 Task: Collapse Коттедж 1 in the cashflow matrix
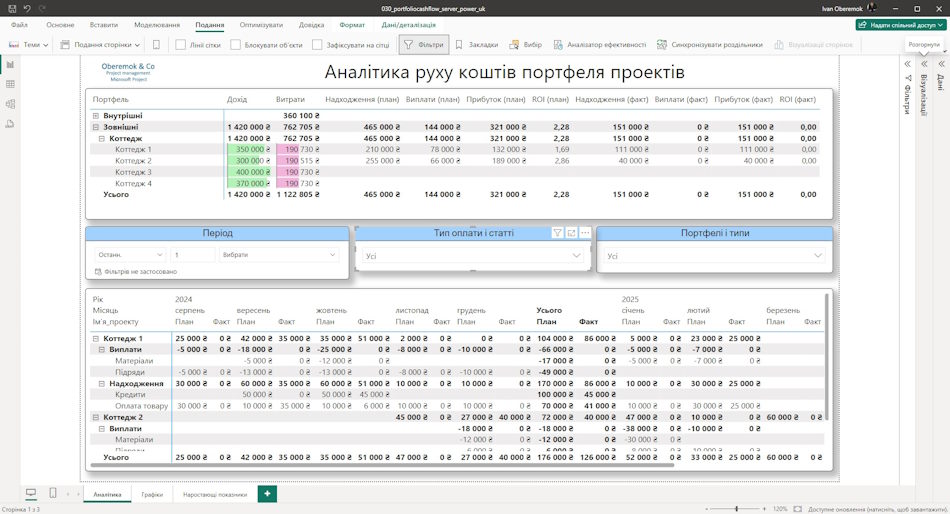(96, 339)
